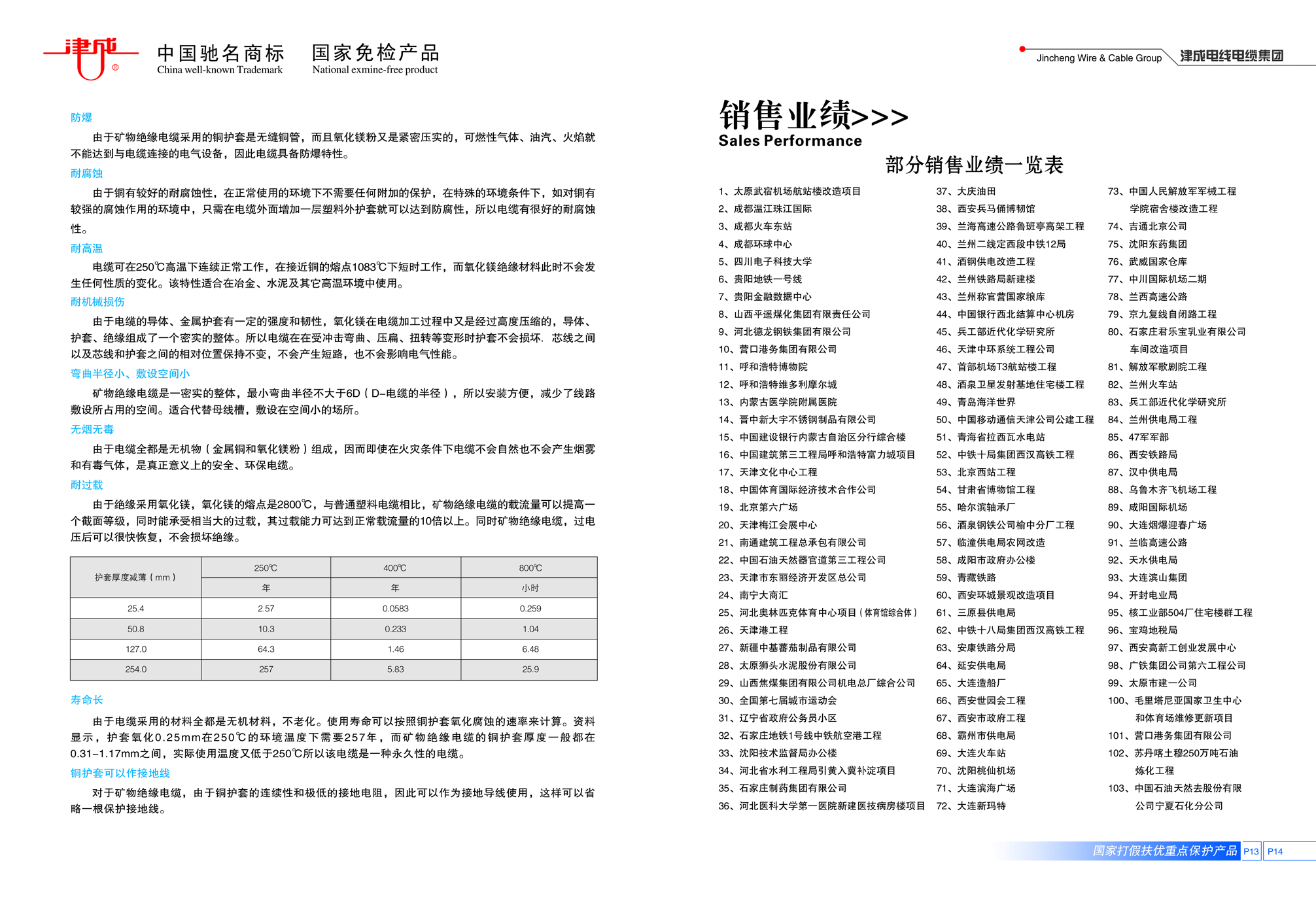Click list item 1 太原武宿机场航站楼改造项目
This screenshot has width=1316, height=899.
(x=790, y=192)
